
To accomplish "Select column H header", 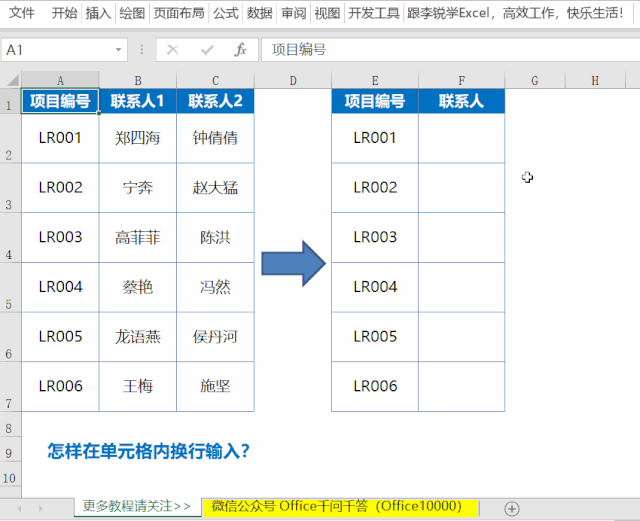I will pos(595,80).
